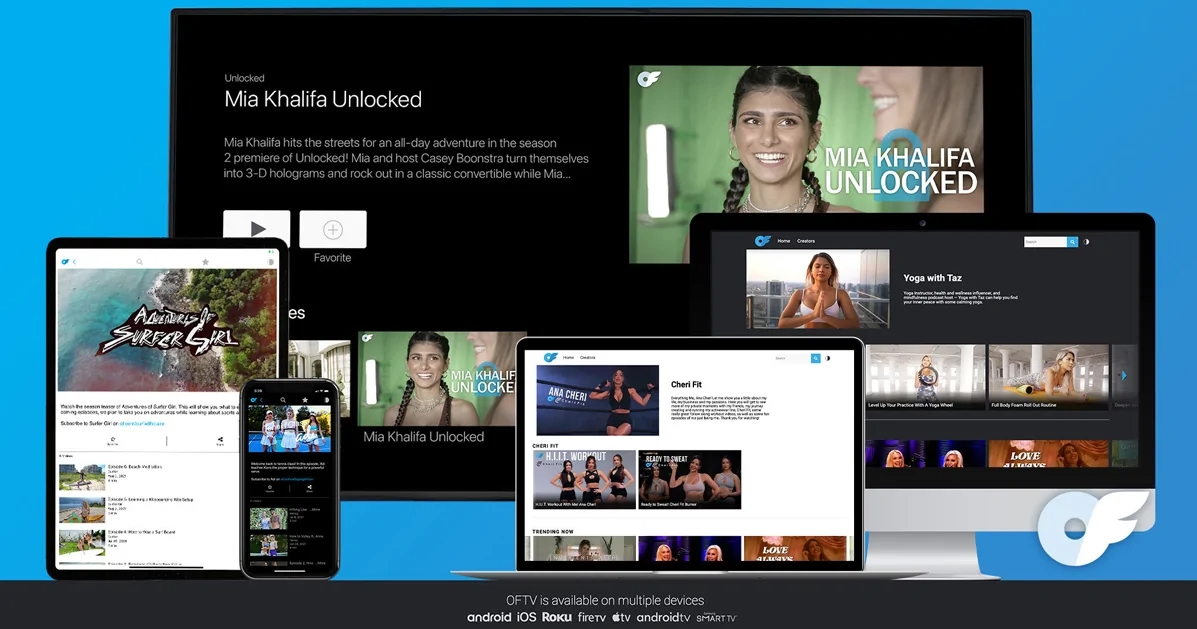Tap the star favorites icon on the tablet
This screenshot has width=1197, height=629.
(x=205, y=262)
